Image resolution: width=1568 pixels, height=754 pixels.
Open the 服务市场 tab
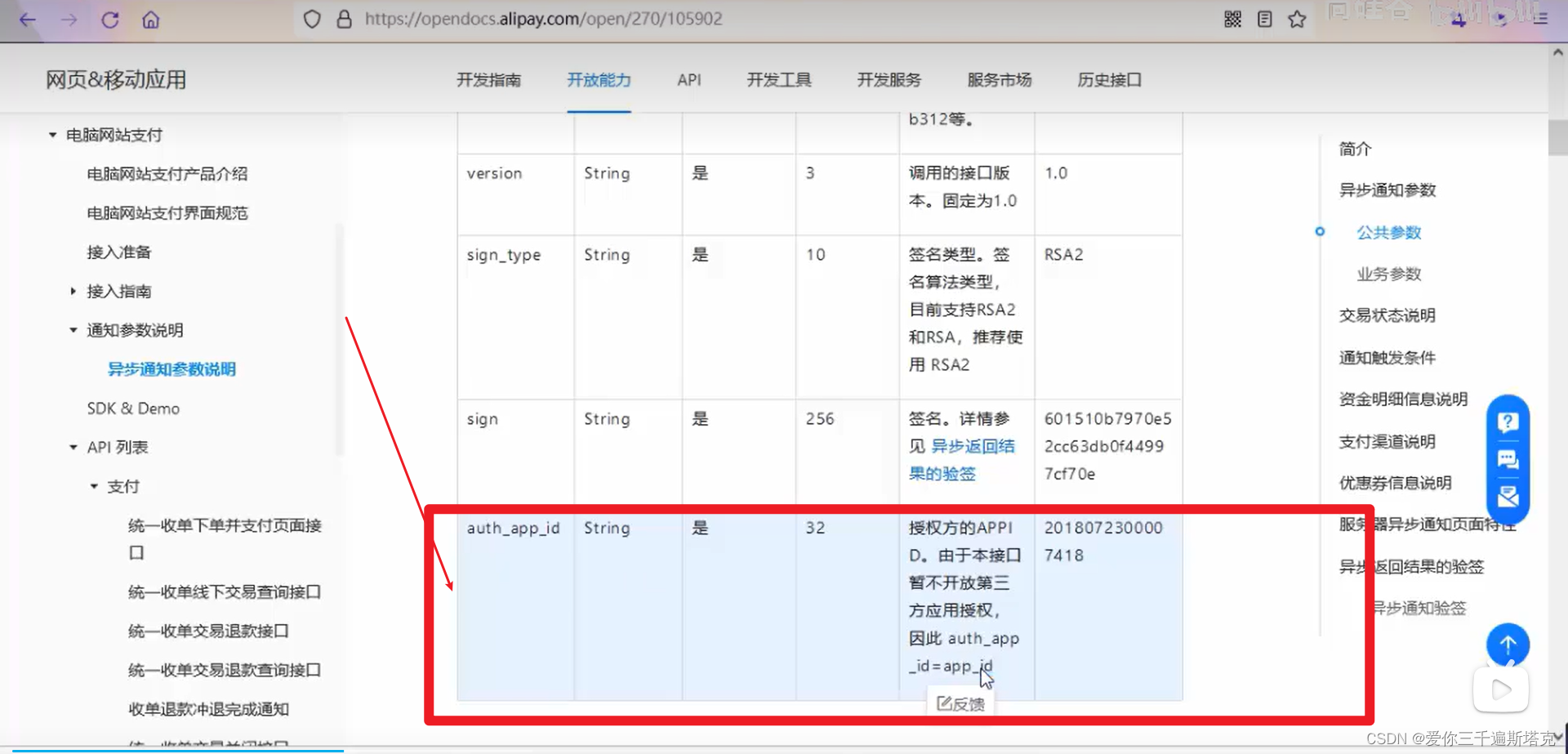pyautogui.click(x=1000, y=80)
